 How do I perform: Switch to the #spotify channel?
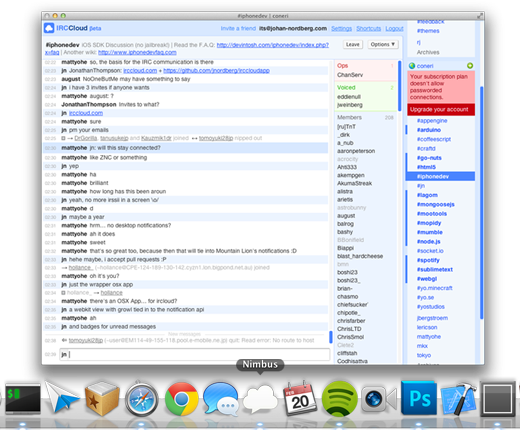[428, 260]
